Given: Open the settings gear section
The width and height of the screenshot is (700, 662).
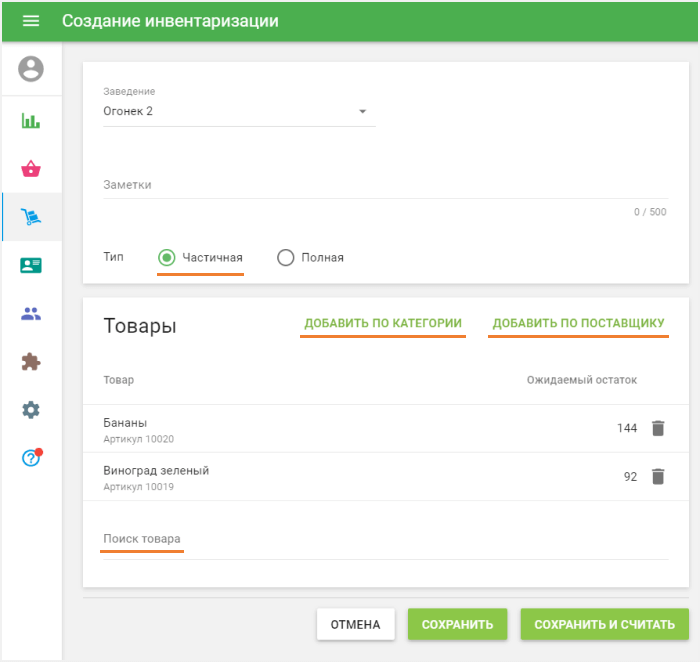Looking at the screenshot, I should (x=31, y=409).
